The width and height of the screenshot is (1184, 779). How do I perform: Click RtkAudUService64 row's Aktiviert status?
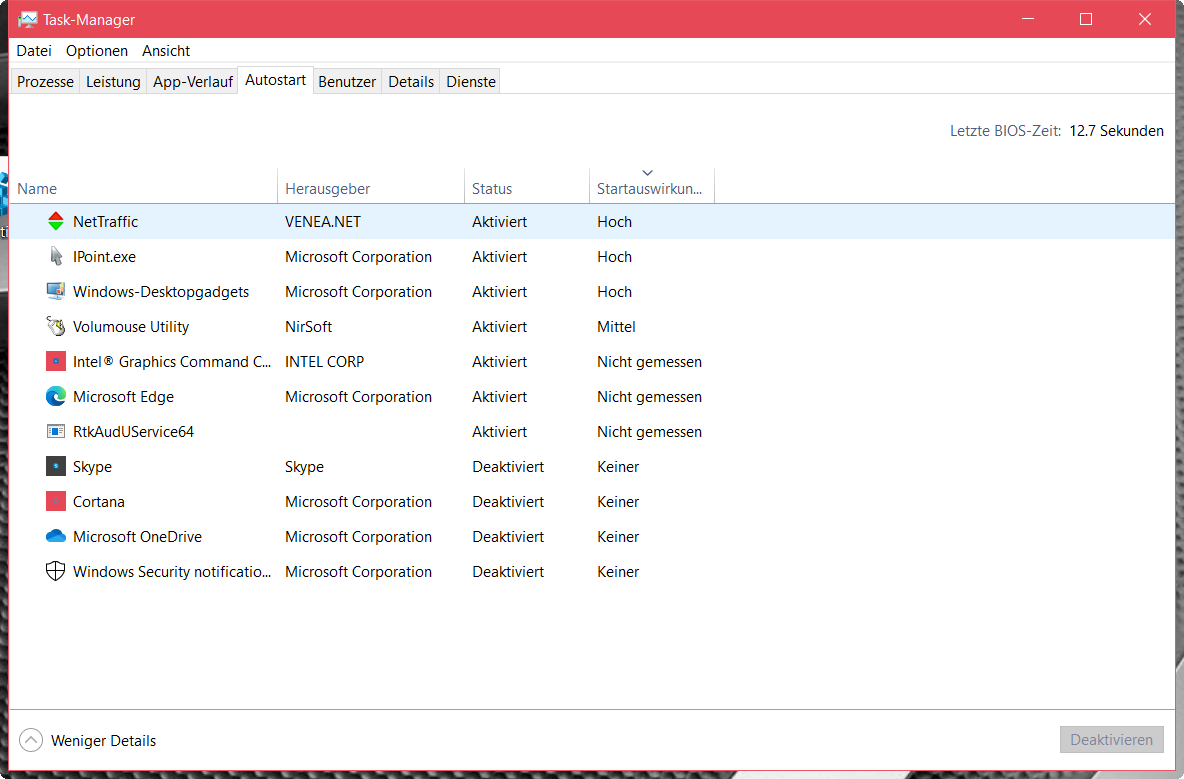[x=499, y=431]
